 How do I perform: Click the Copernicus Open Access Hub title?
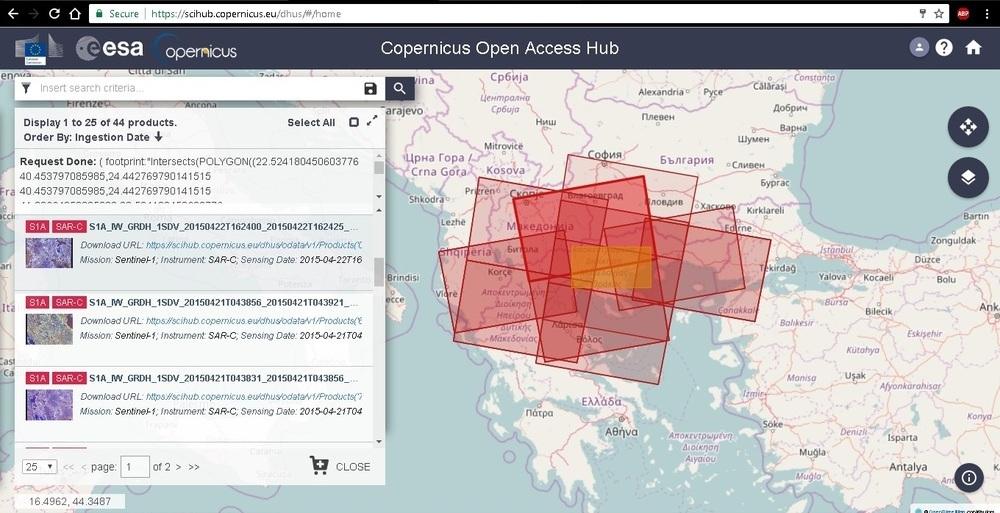coord(499,48)
